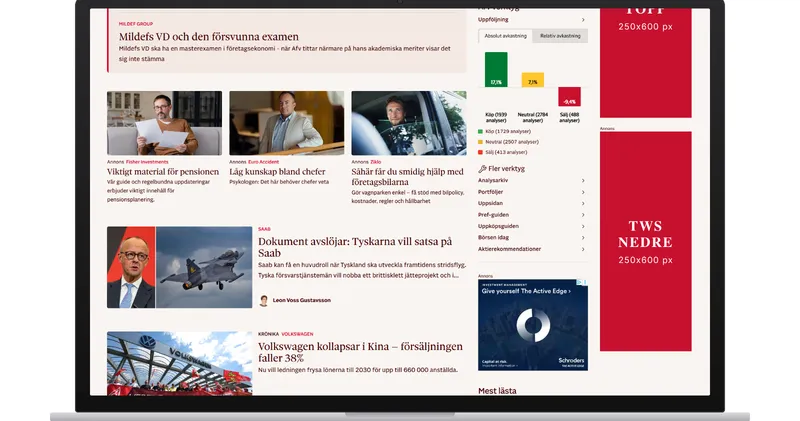Open the Volkswagen building article image
800x421 pixels.
coord(180,363)
